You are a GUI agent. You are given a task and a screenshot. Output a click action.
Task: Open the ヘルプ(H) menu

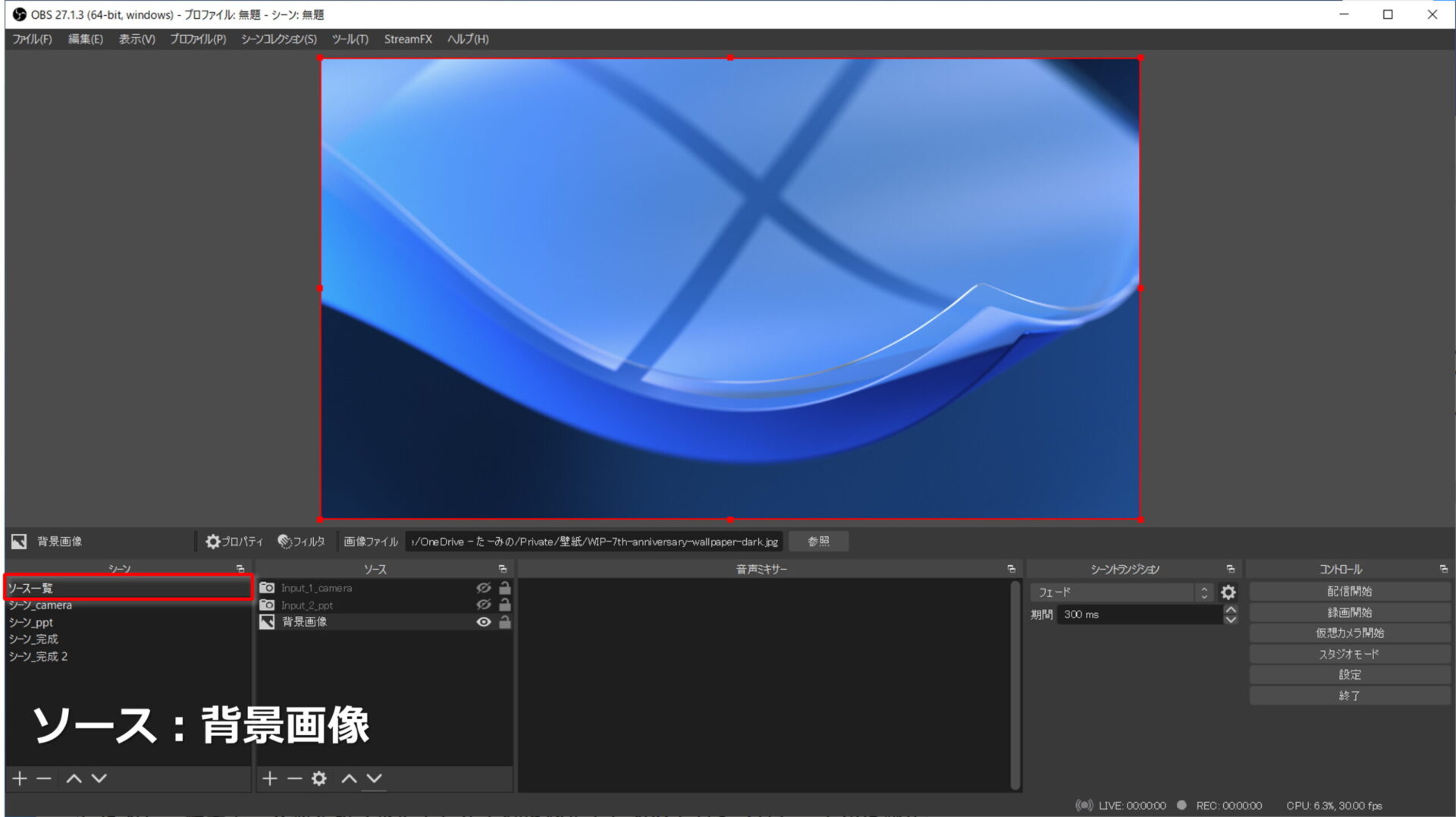click(468, 39)
